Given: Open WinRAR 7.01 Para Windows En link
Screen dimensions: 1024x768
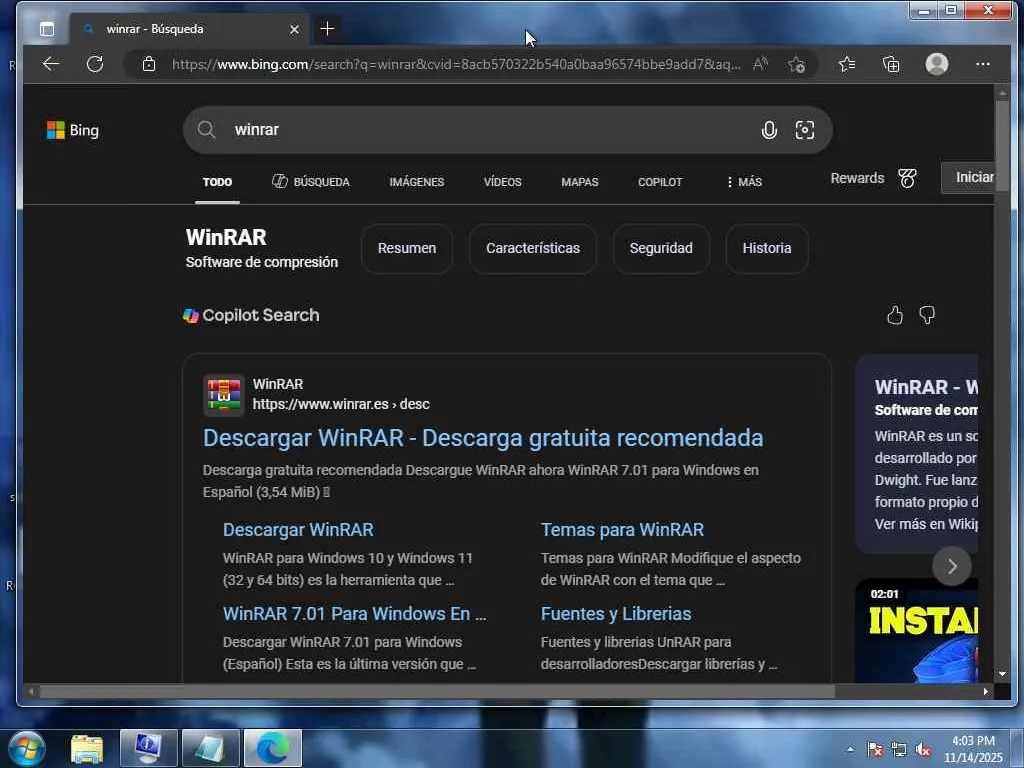Looking at the screenshot, I should (355, 614).
